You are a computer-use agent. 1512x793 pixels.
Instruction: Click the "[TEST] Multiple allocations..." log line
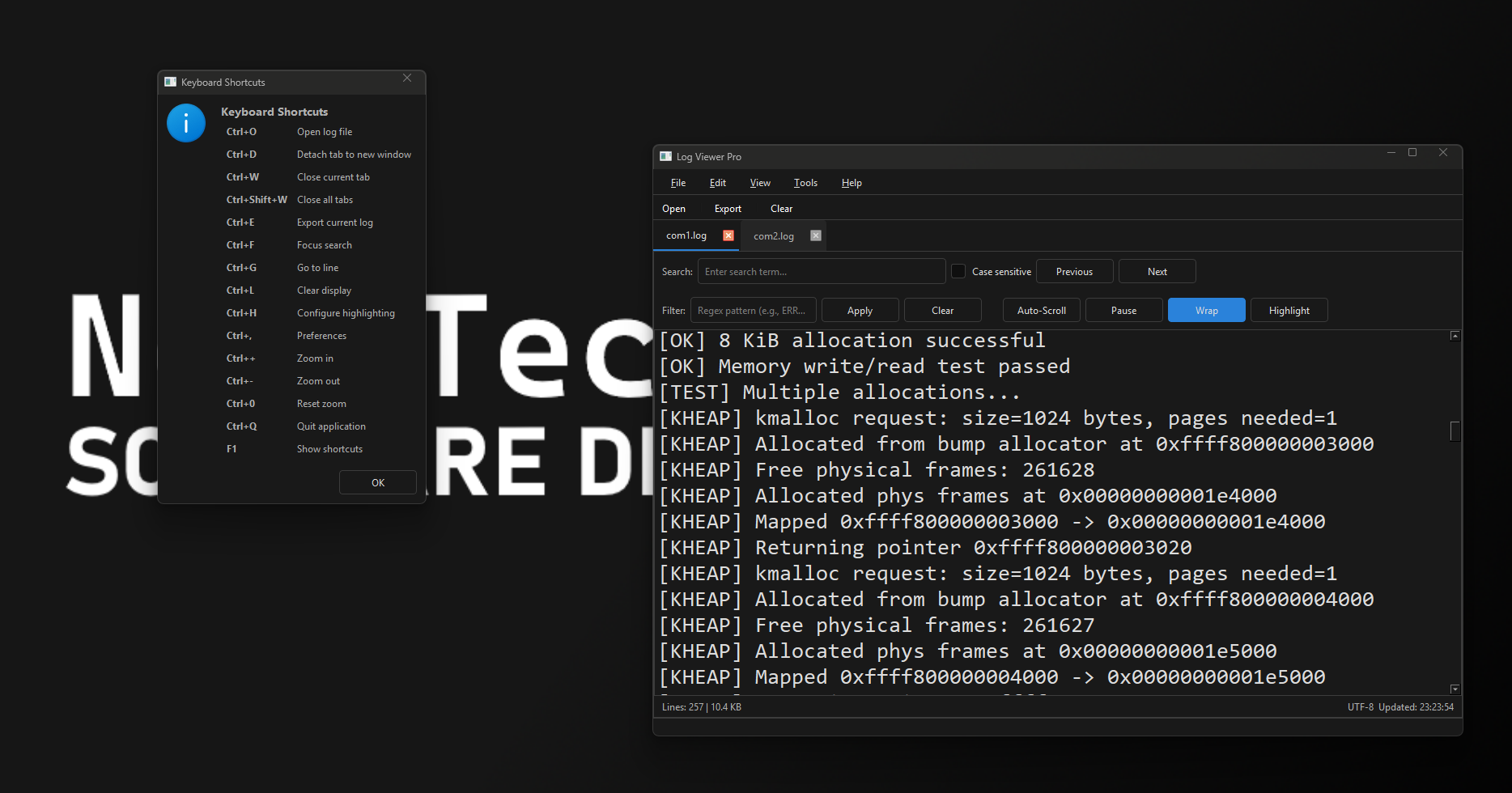point(840,392)
